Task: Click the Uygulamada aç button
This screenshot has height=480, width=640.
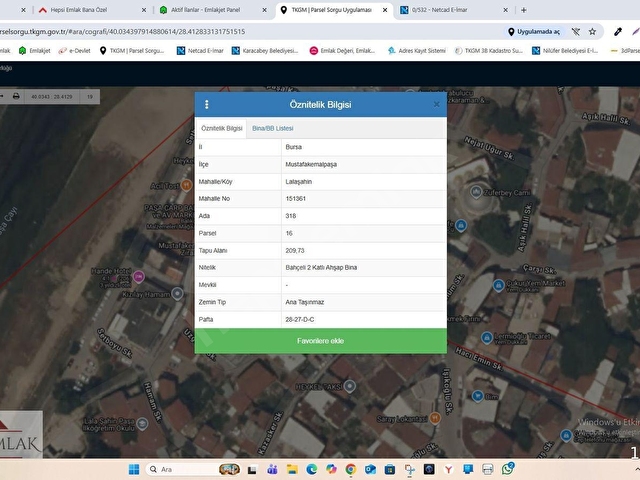Action: 534,31
